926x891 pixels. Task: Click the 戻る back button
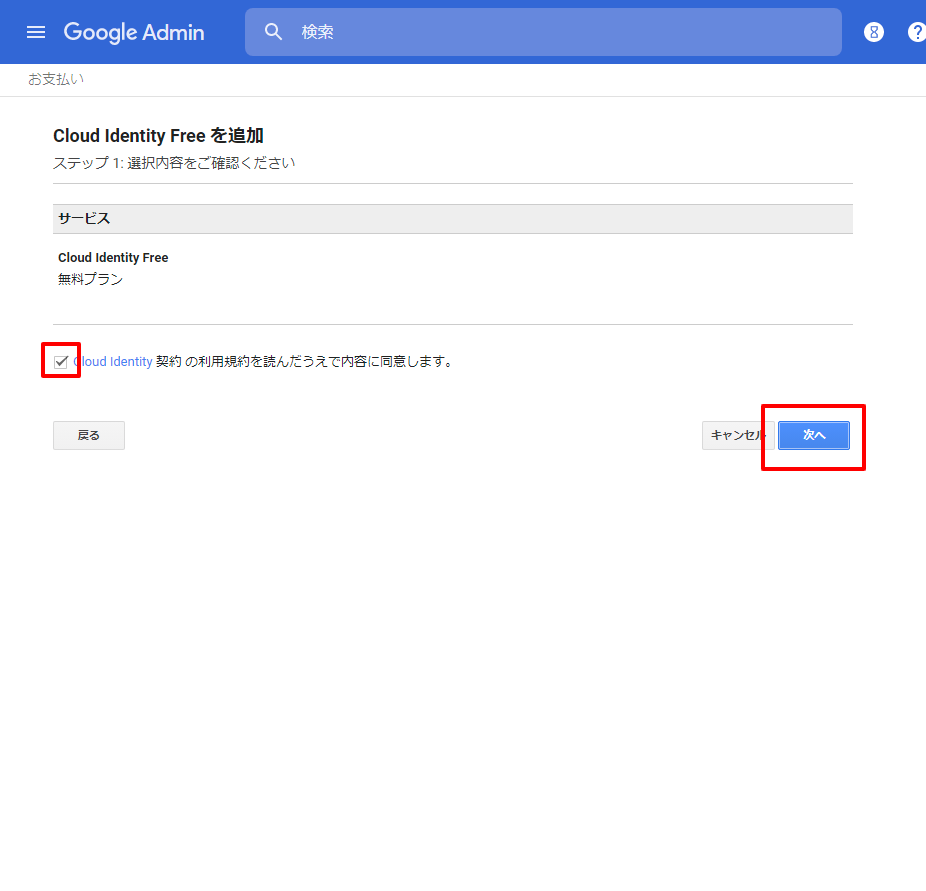click(89, 435)
